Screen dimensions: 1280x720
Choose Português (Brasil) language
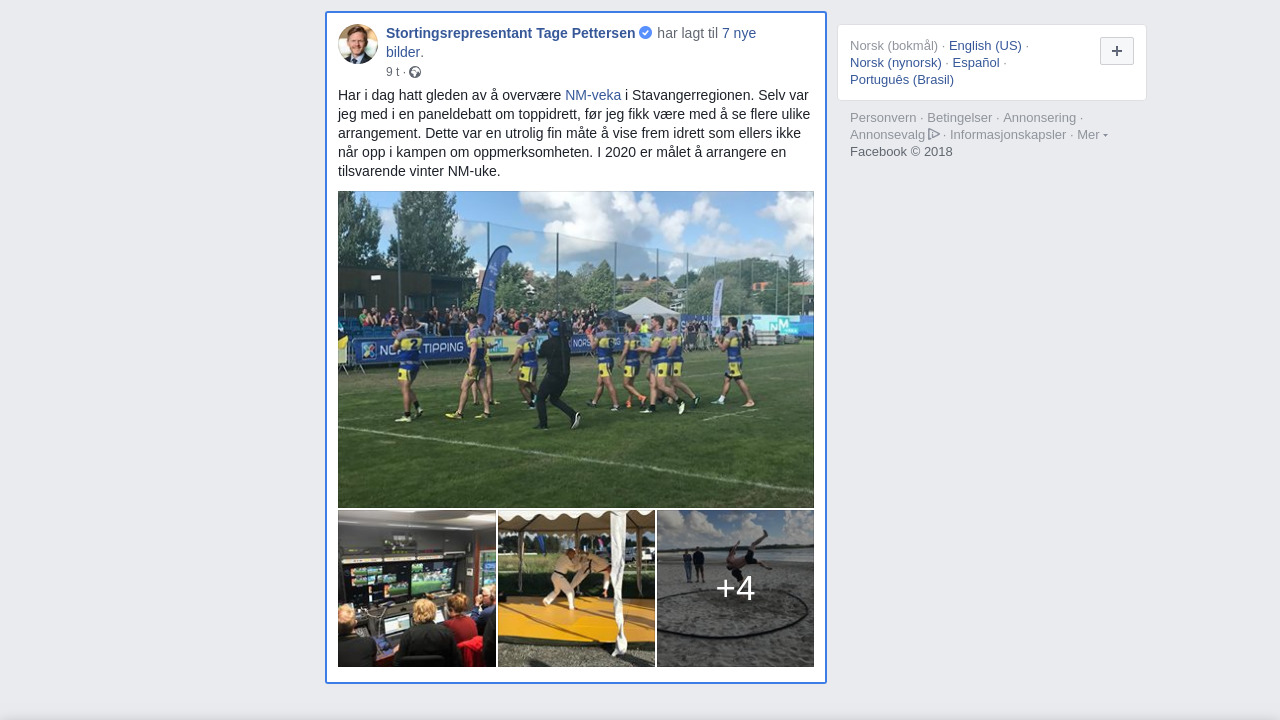(x=902, y=79)
